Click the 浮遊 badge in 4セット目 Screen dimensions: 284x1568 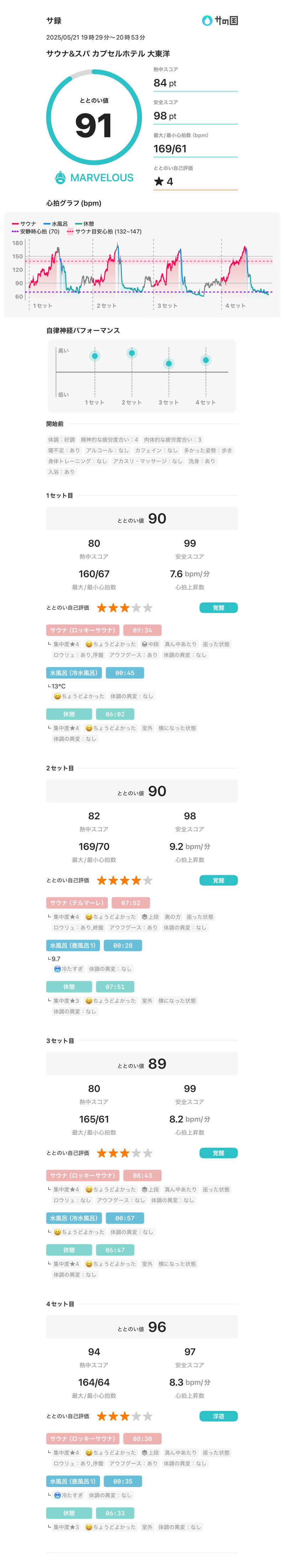coord(218,1417)
